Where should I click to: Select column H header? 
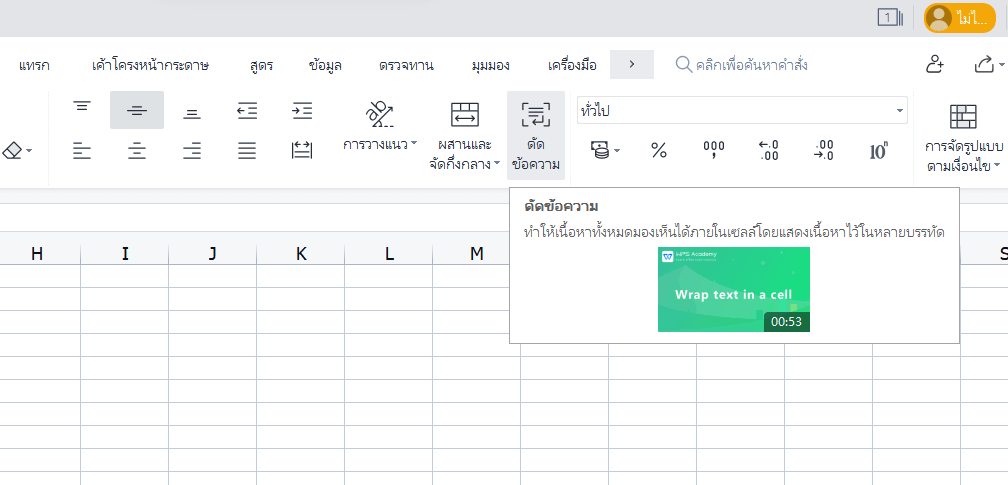pyautogui.click(x=37, y=254)
